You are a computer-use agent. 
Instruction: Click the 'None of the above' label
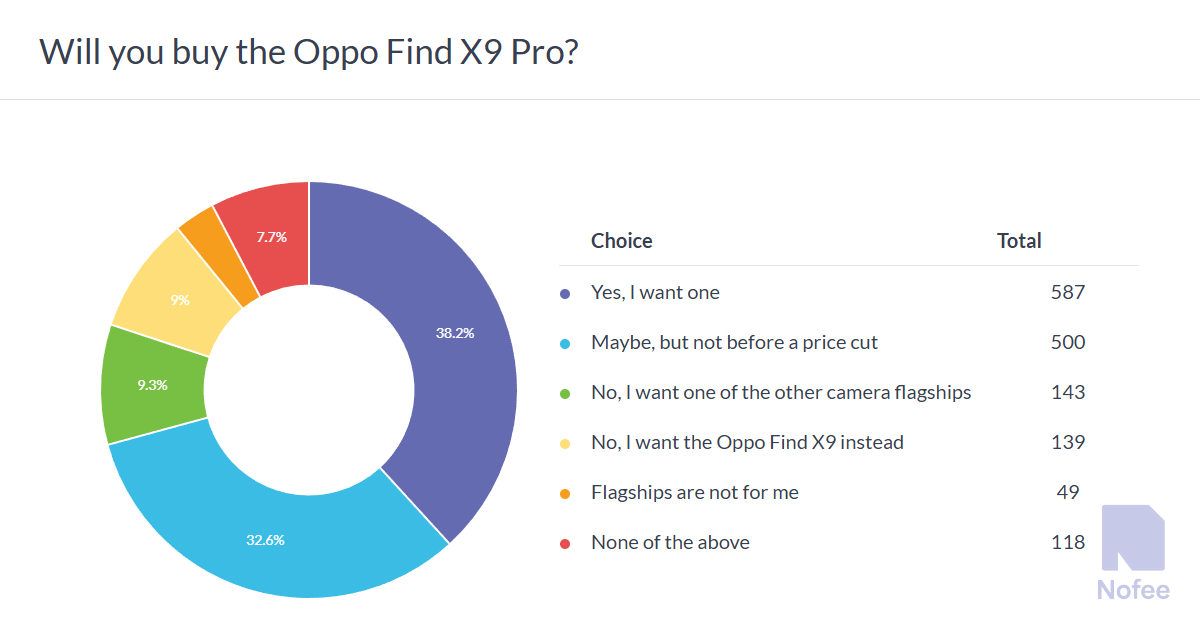pyautogui.click(x=670, y=543)
